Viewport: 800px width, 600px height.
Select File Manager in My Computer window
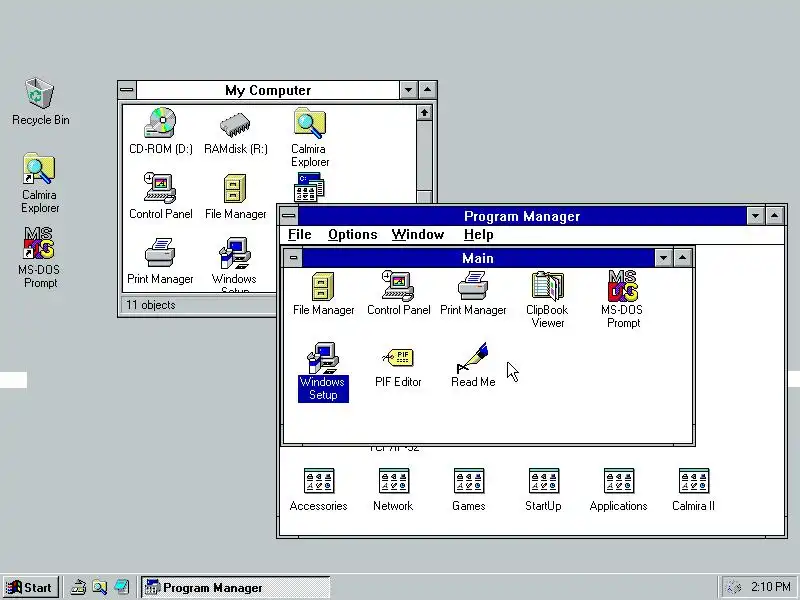[235, 196]
